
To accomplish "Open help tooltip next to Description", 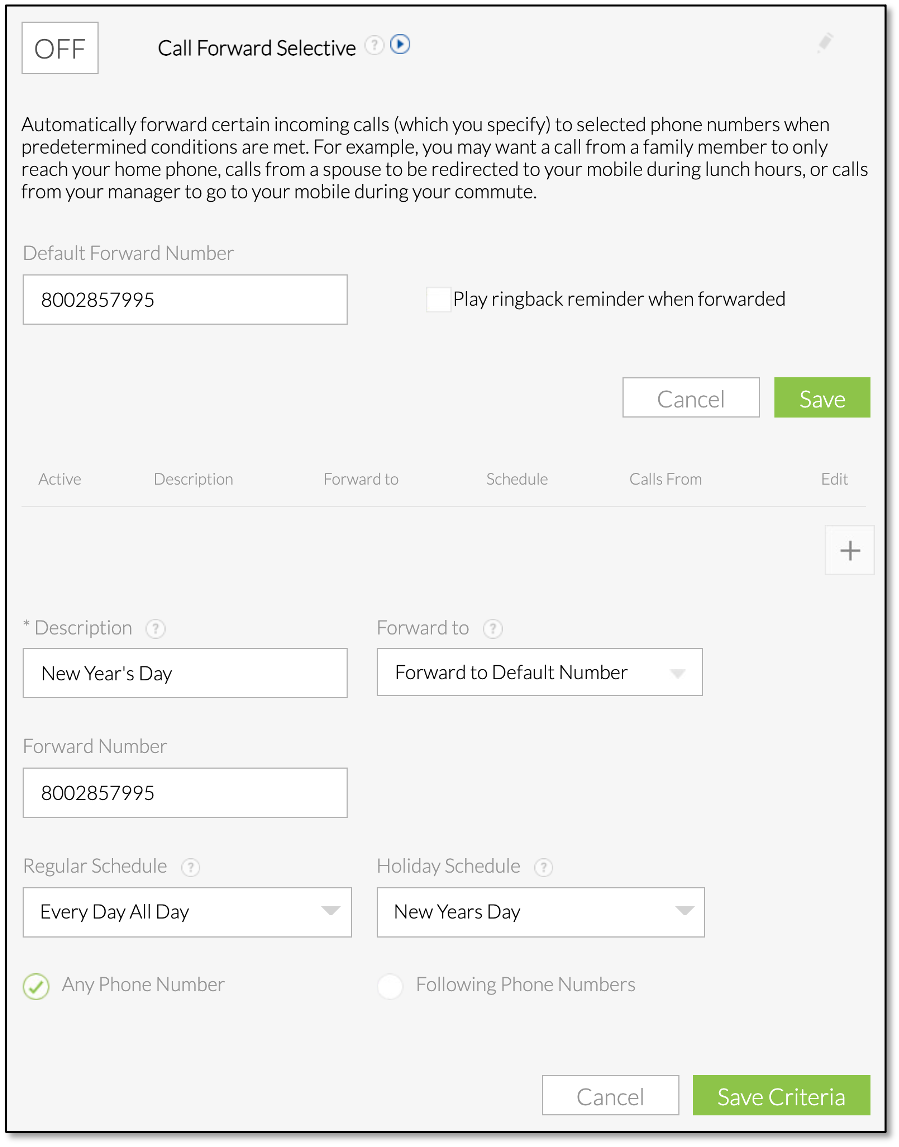I will pos(155,628).
